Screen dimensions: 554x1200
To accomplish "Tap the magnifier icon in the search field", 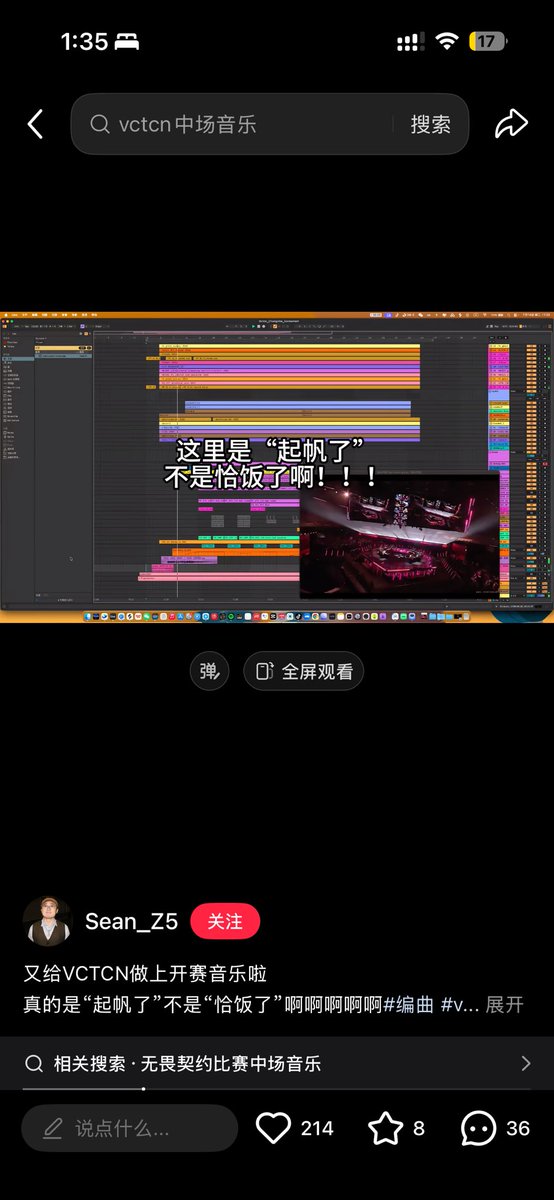I will [x=100, y=125].
